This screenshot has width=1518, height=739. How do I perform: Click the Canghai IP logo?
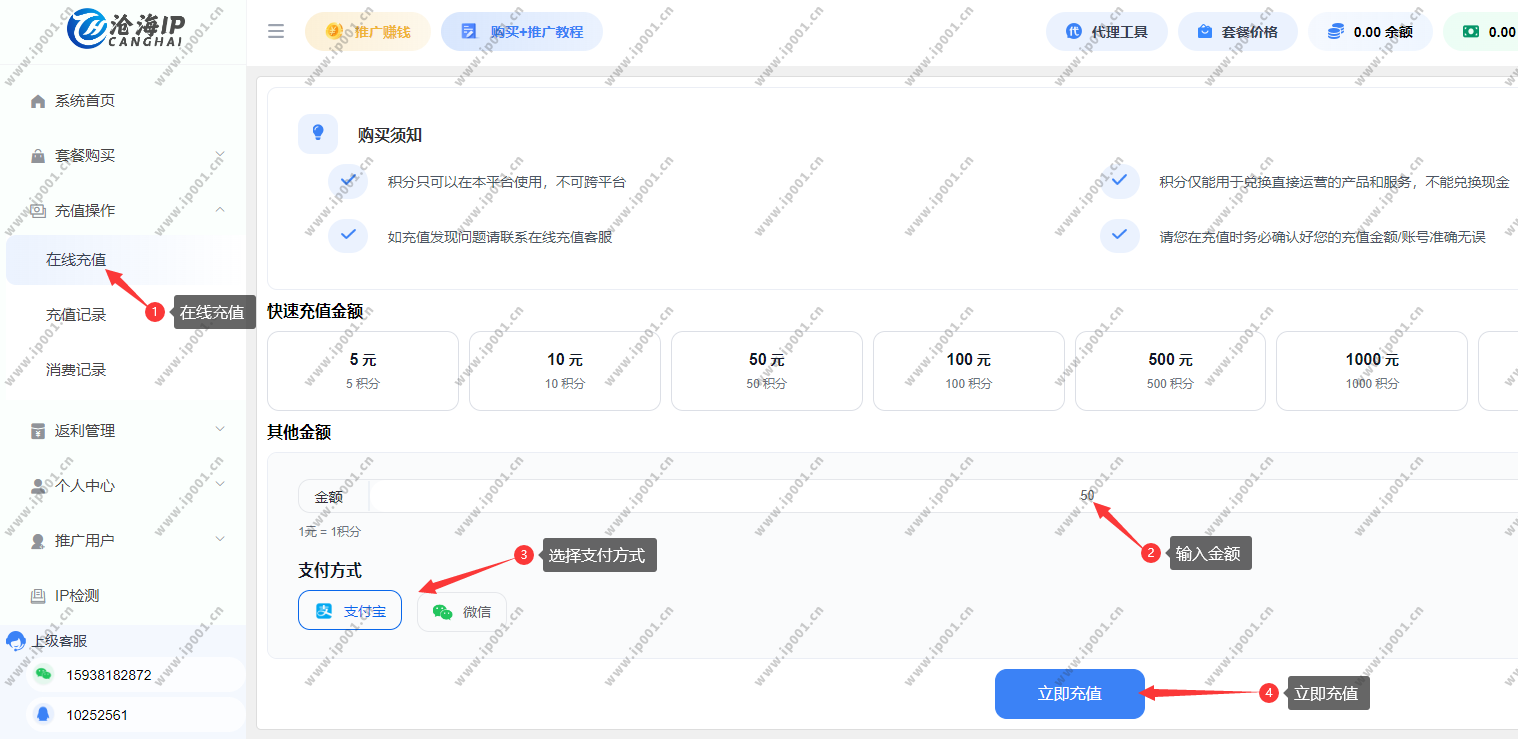tap(126, 30)
